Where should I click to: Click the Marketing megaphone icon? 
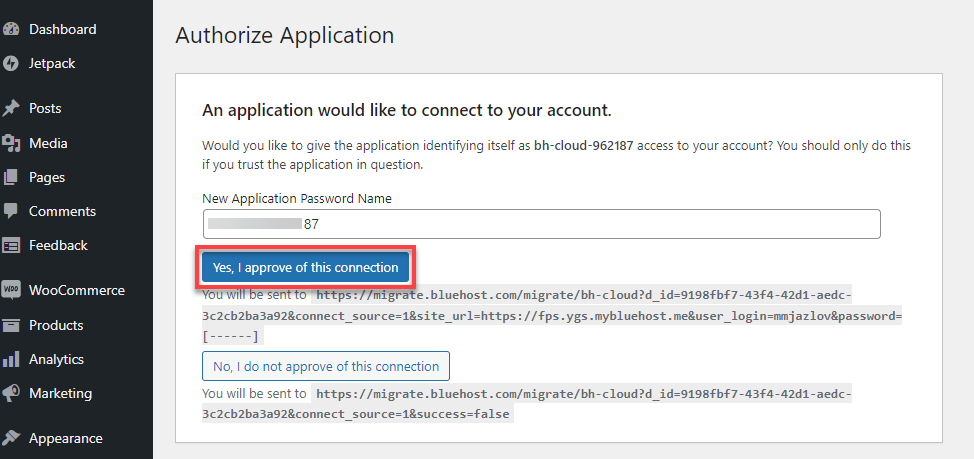click(11, 393)
